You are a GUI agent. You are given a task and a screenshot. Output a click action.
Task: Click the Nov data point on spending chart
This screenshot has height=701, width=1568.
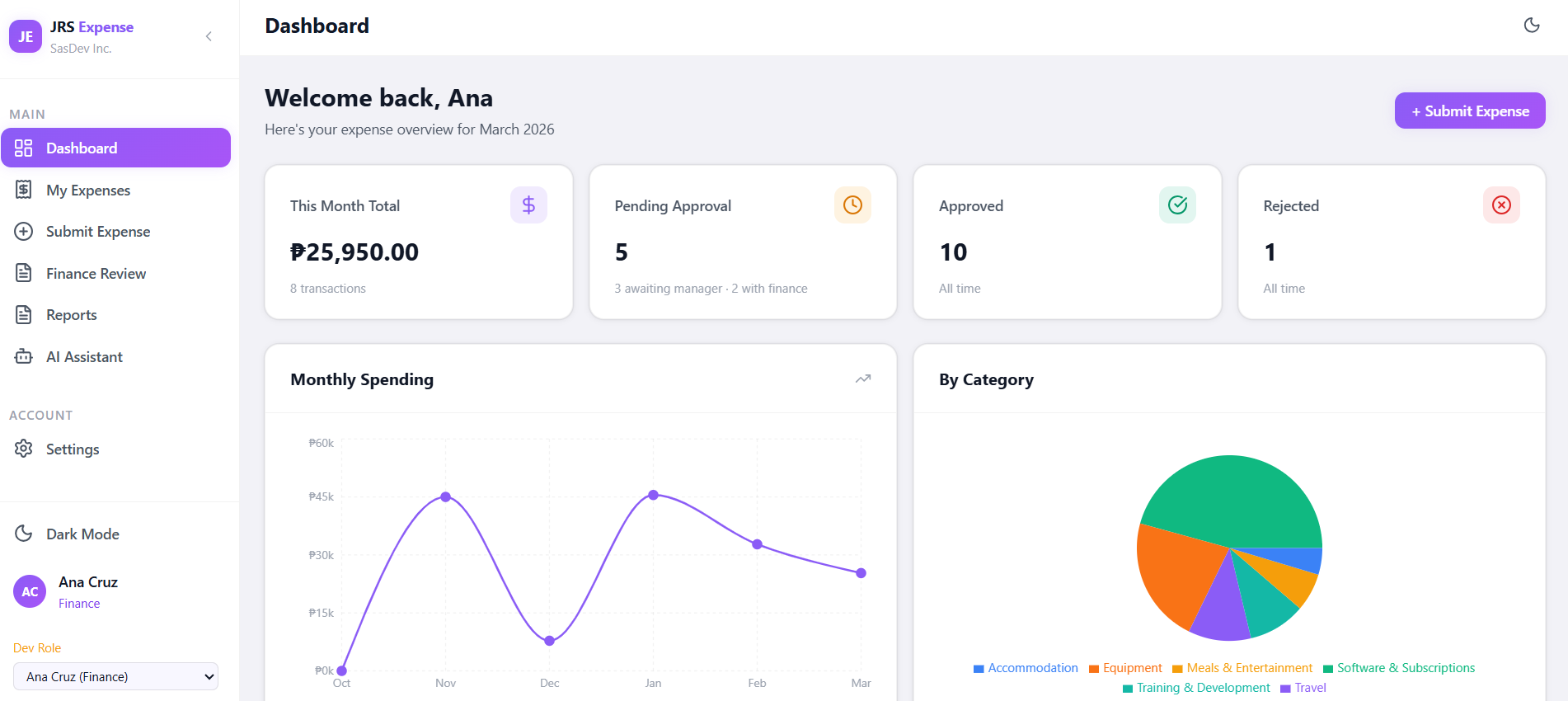[445, 497]
